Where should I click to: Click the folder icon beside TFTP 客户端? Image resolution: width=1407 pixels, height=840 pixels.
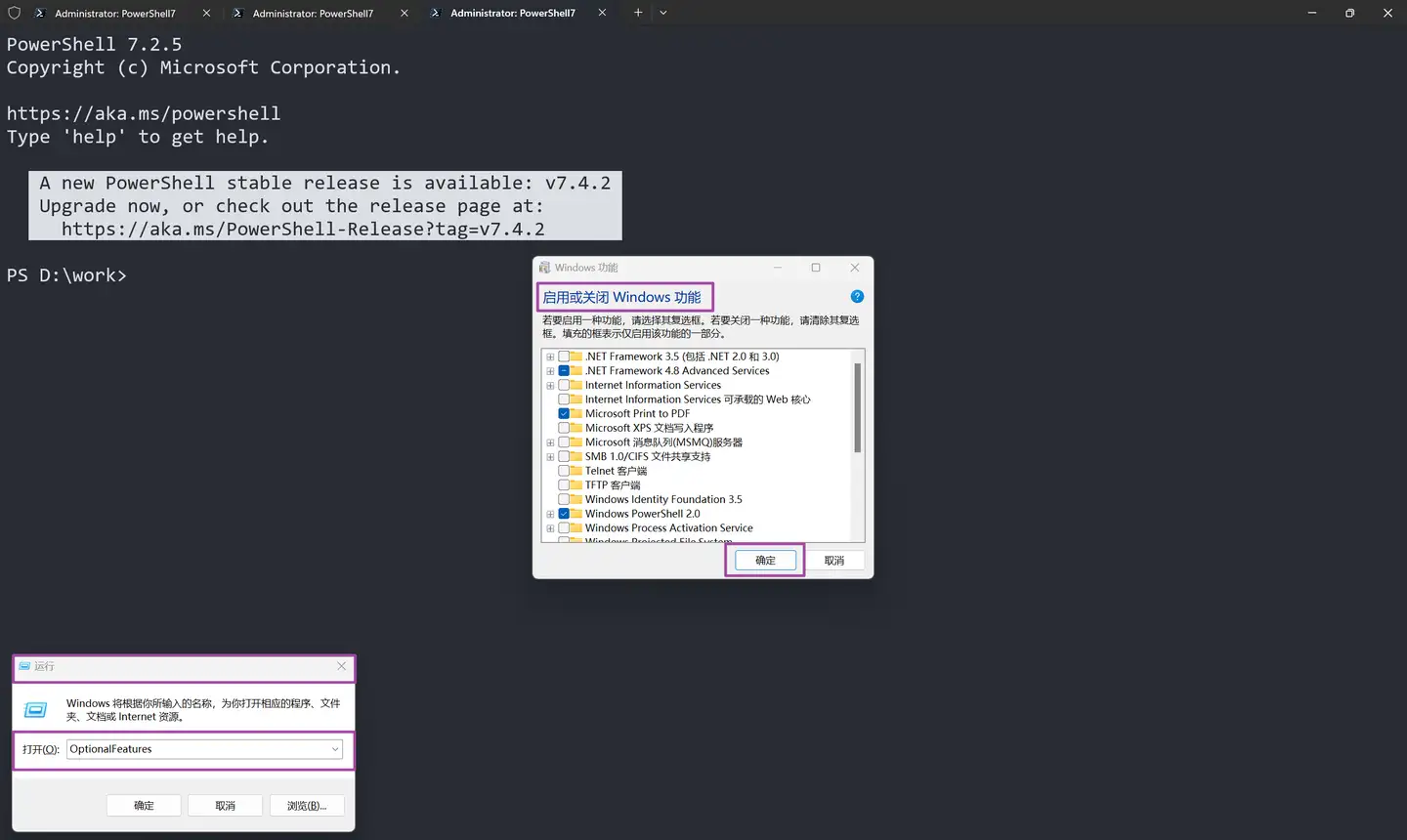[576, 485]
